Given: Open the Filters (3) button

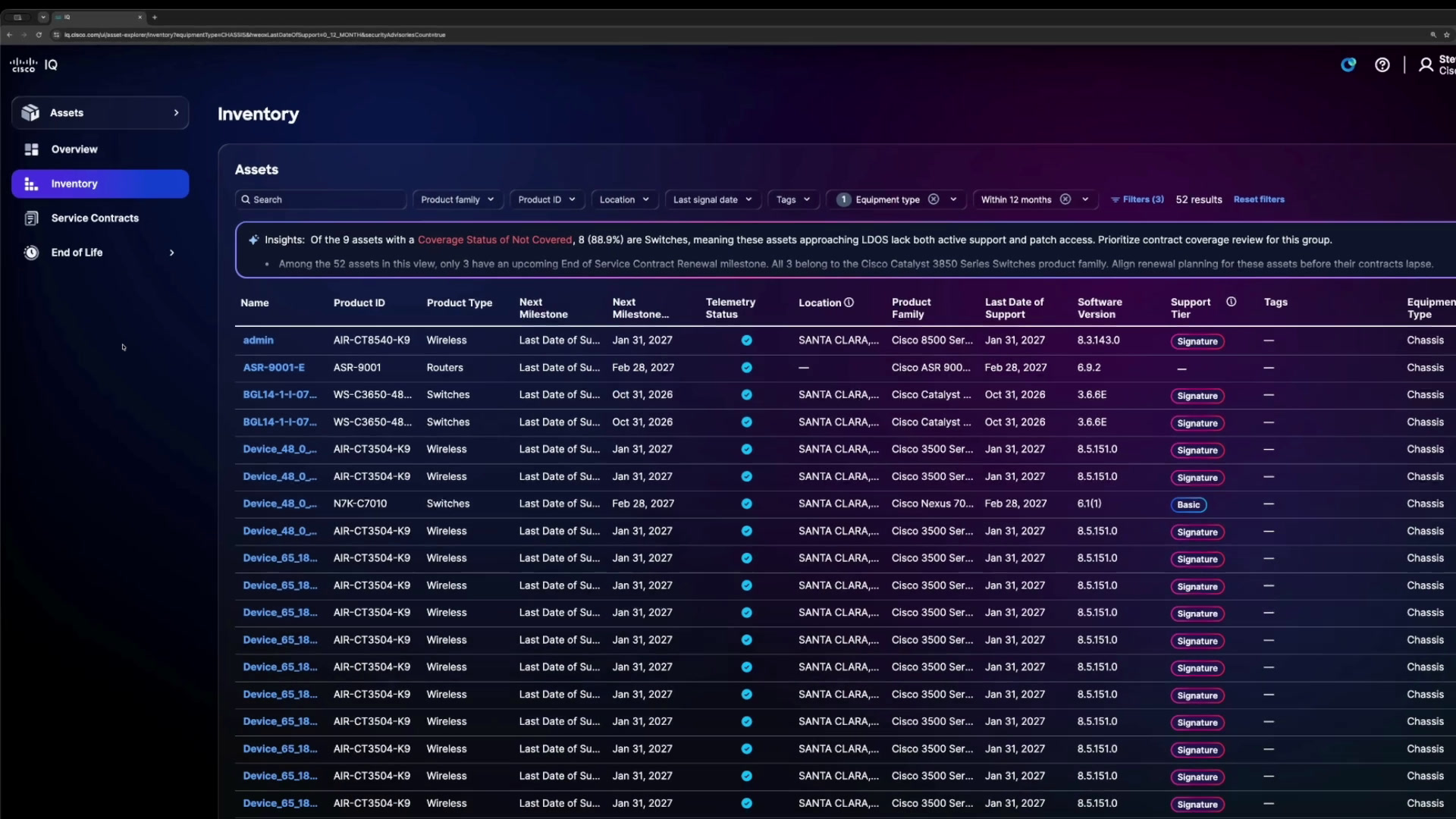Looking at the screenshot, I should (1137, 199).
